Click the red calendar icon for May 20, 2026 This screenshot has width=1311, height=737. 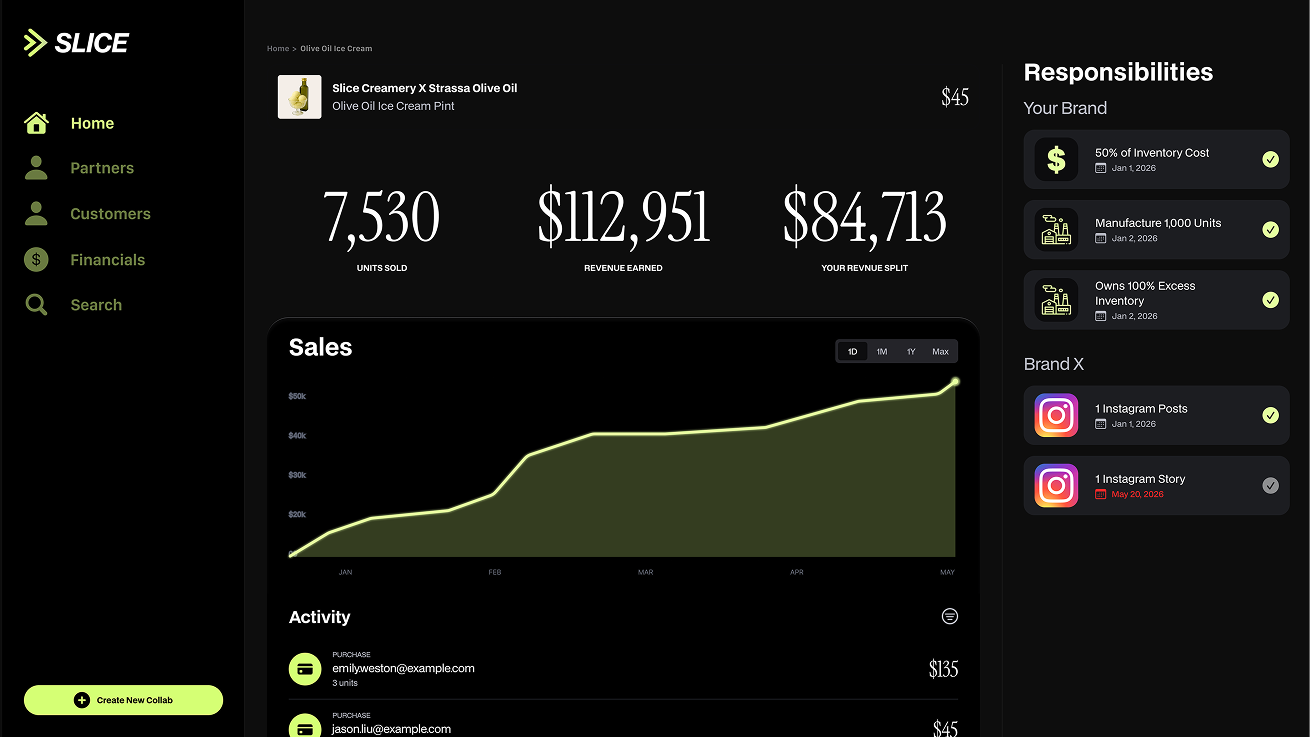pos(1101,494)
